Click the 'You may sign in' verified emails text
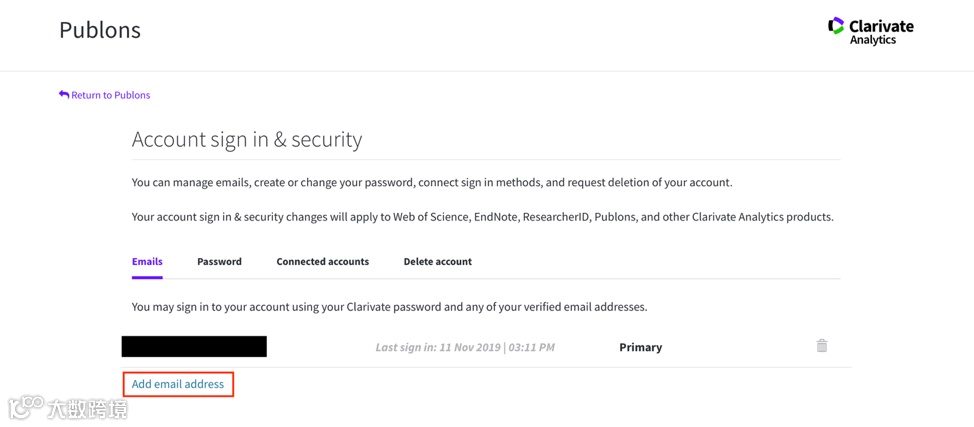The width and height of the screenshot is (974, 427). pyautogui.click(x=389, y=307)
